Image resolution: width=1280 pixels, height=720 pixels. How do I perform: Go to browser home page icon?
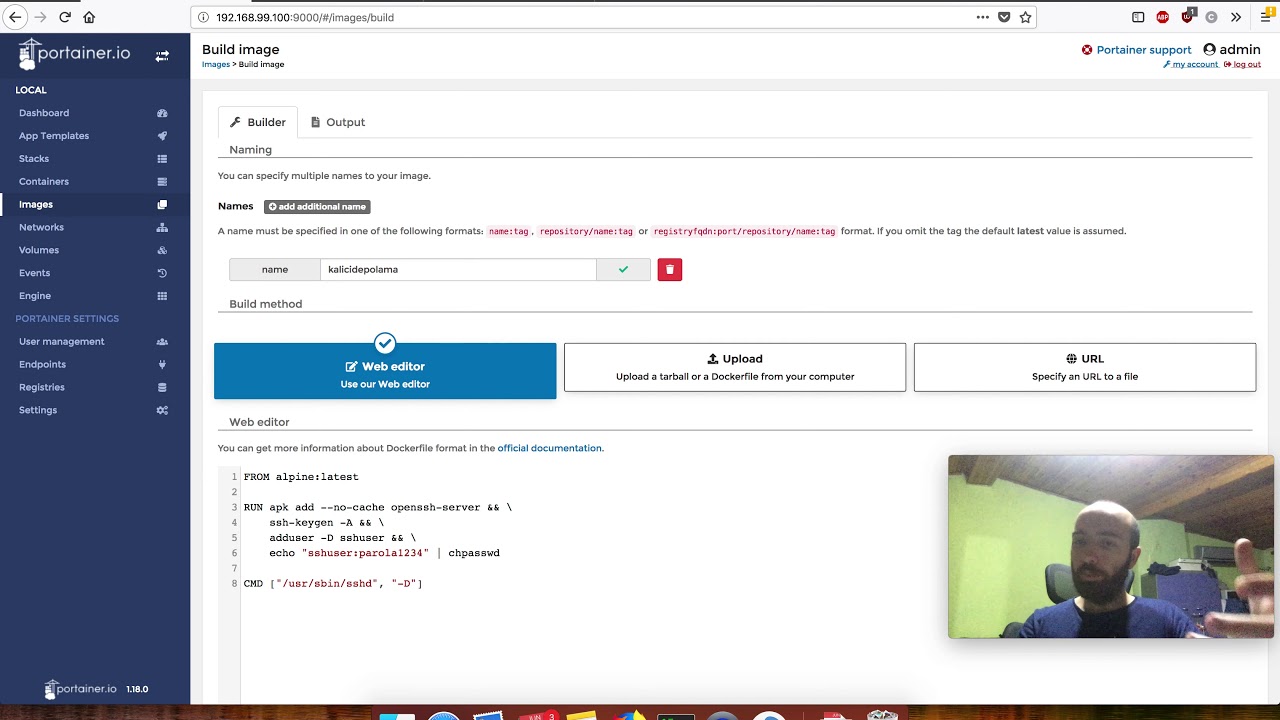click(89, 17)
